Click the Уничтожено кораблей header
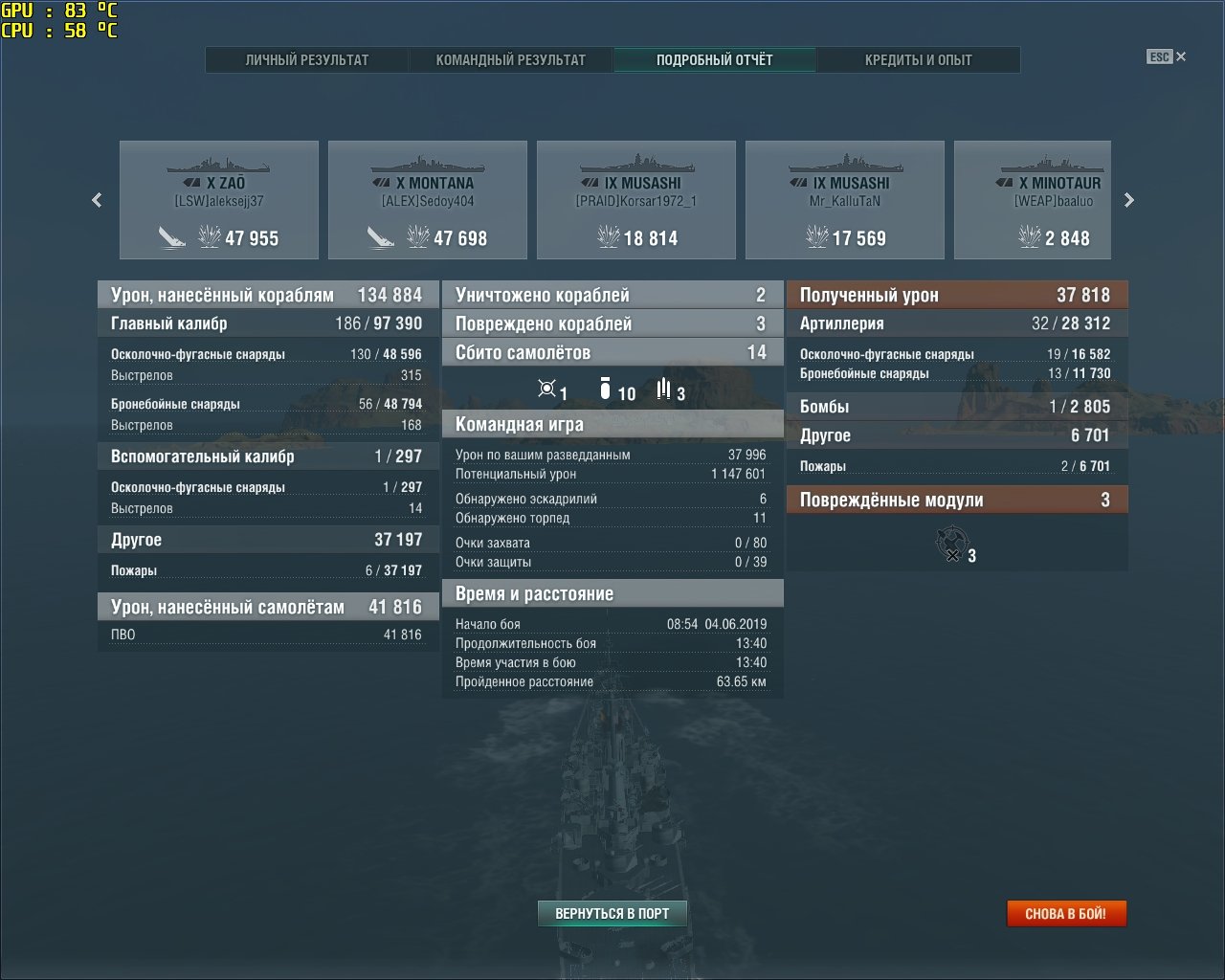The height and width of the screenshot is (980, 1225). (x=612, y=295)
